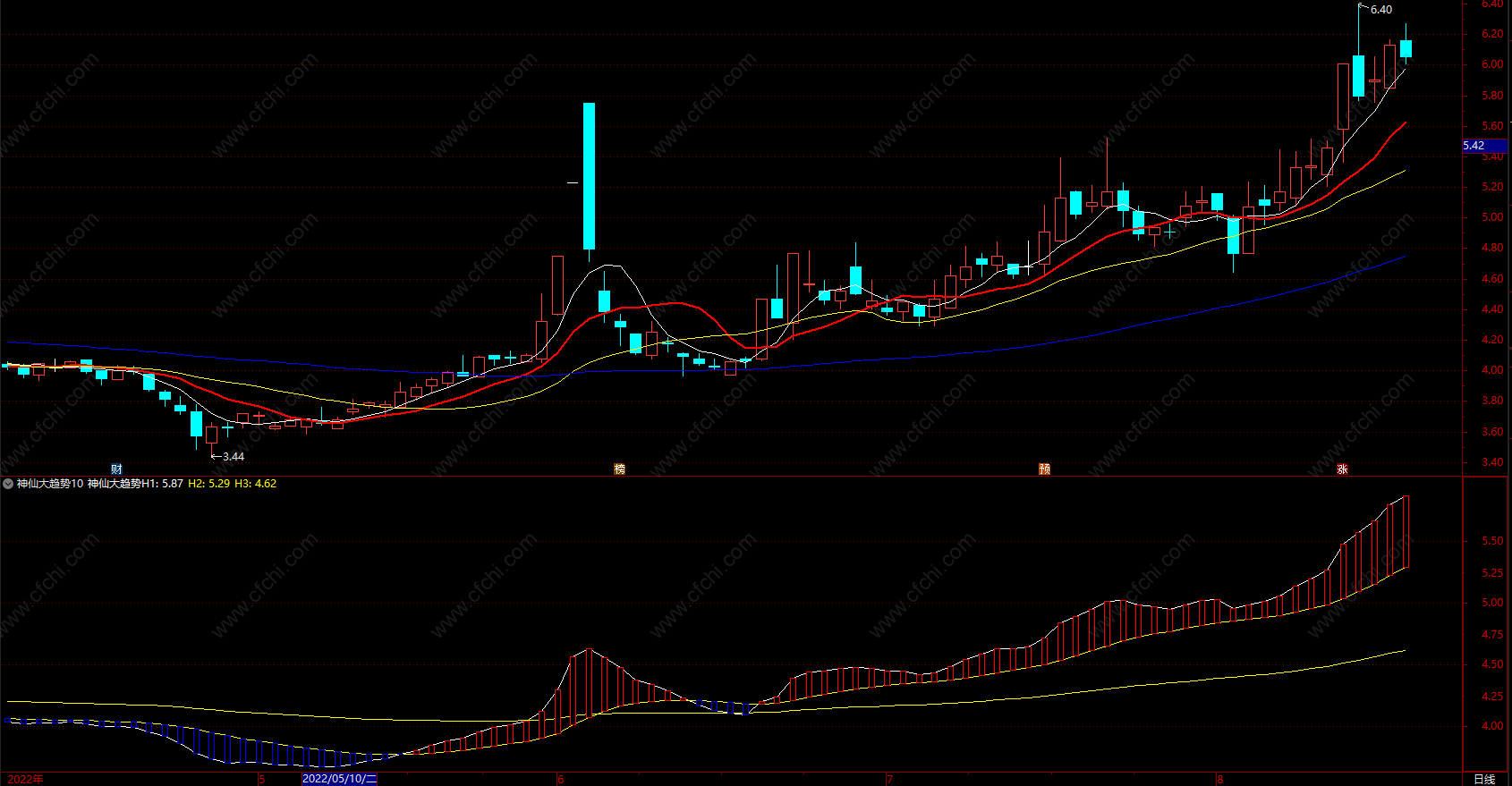The height and width of the screenshot is (786, 1512).
Task: Click the 榜 ranking event marker
Action: tap(619, 469)
